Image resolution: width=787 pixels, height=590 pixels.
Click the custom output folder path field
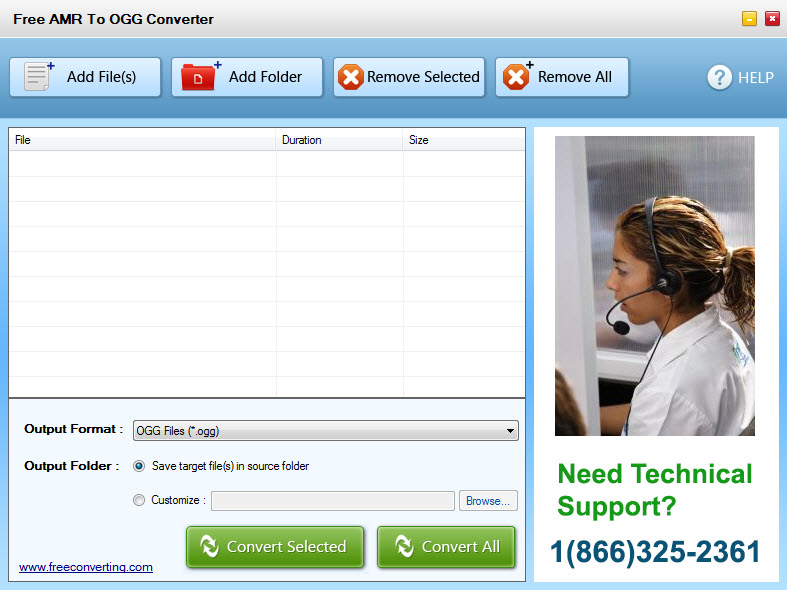click(x=333, y=501)
